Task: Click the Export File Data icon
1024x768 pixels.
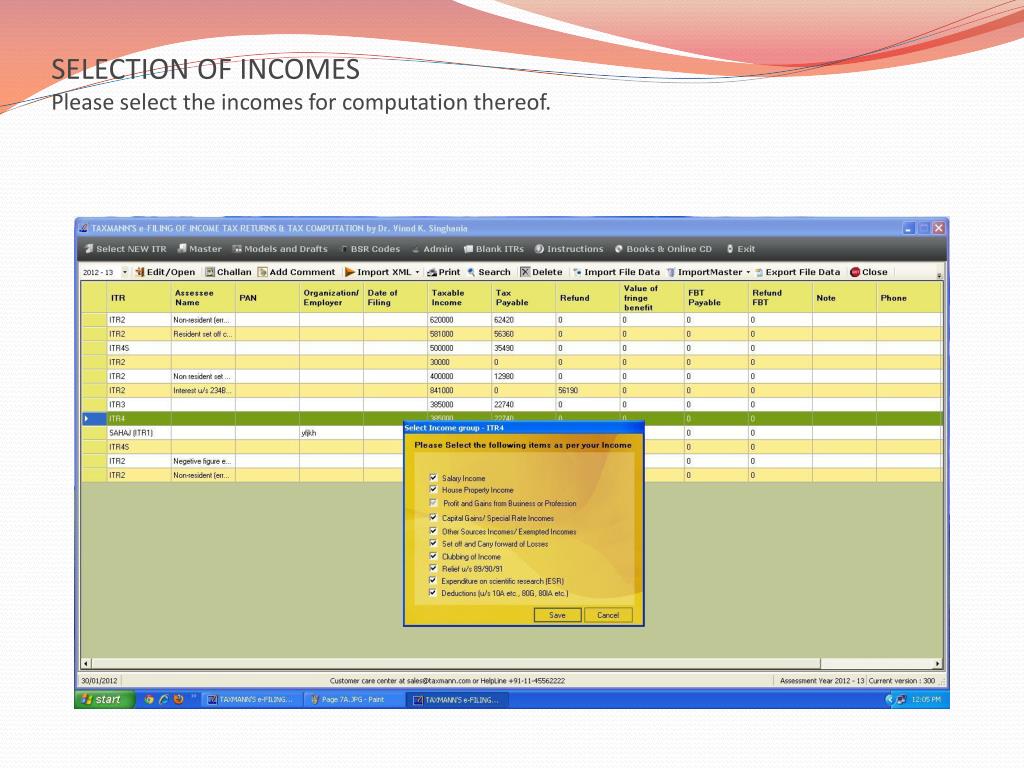Action: pos(760,272)
